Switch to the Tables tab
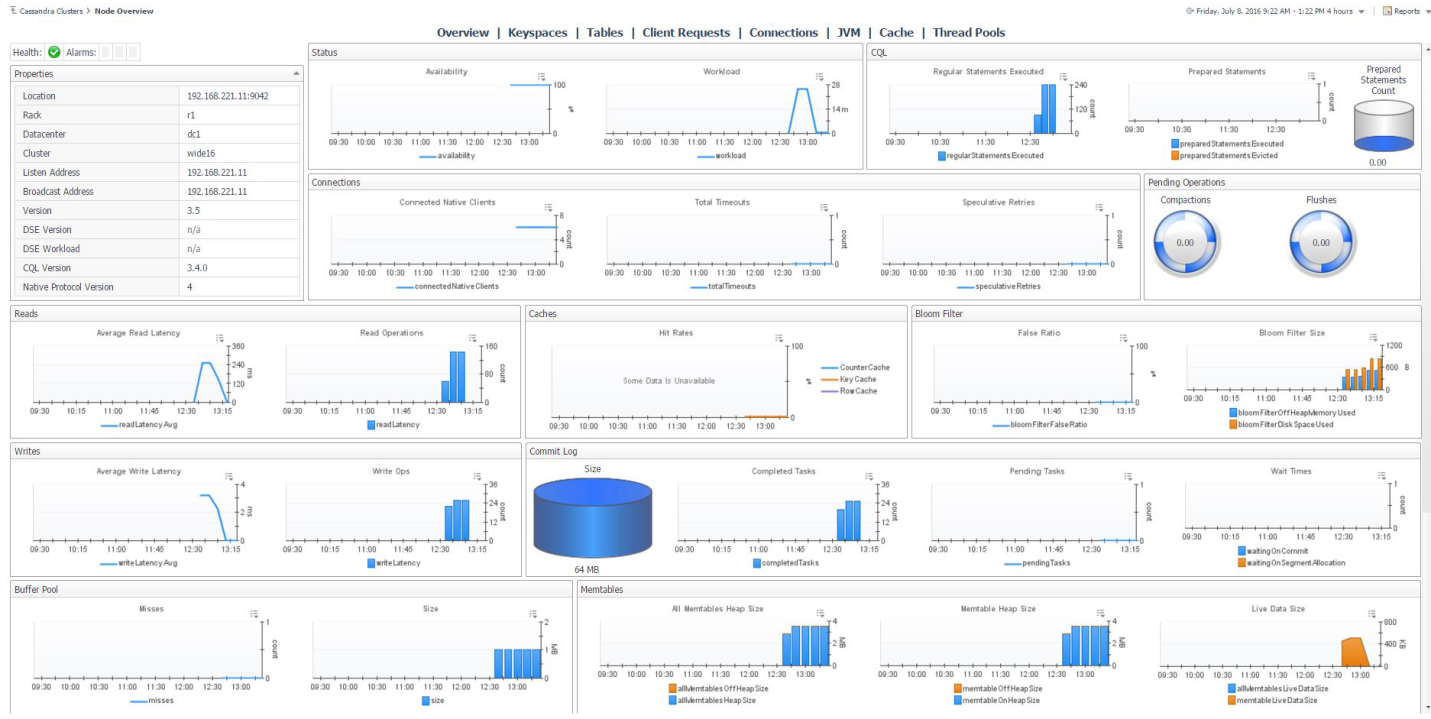Viewport: 1431px width, 719px height. click(x=605, y=33)
